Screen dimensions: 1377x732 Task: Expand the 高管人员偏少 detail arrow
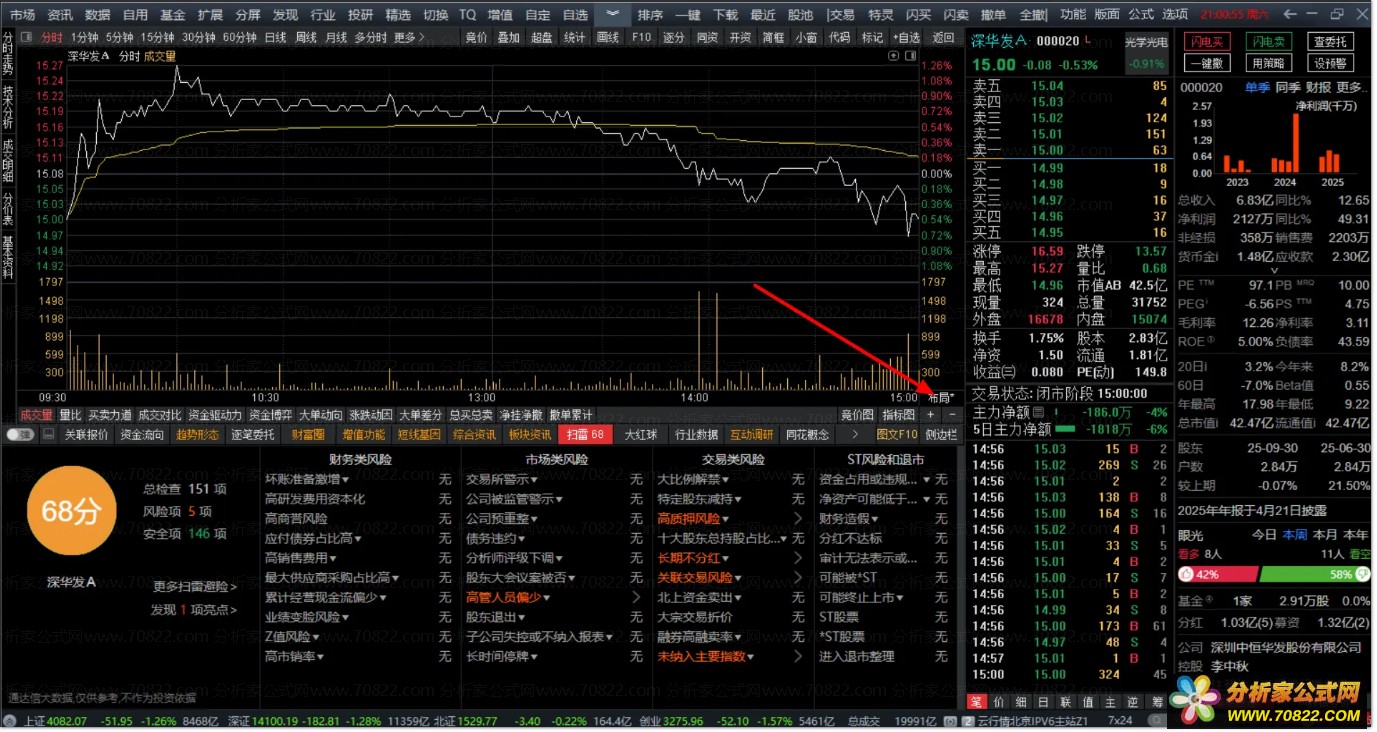pyautogui.click(x=636, y=597)
